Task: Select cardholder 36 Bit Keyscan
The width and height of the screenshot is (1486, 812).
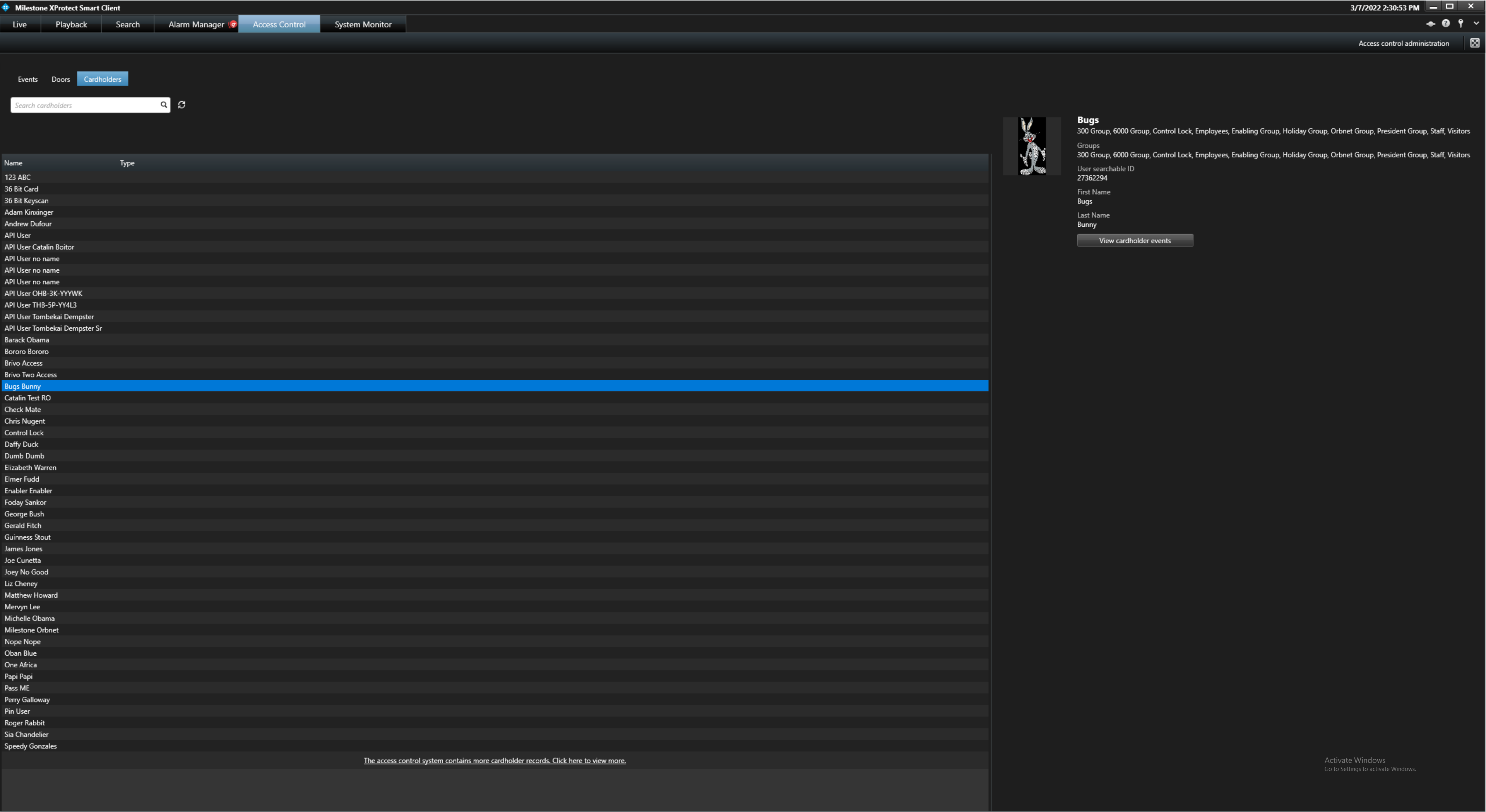Action: (495, 201)
